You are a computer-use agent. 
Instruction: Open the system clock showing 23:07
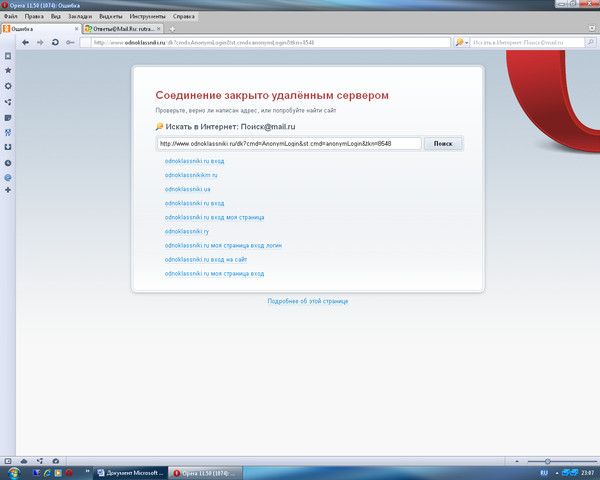tap(588, 473)
